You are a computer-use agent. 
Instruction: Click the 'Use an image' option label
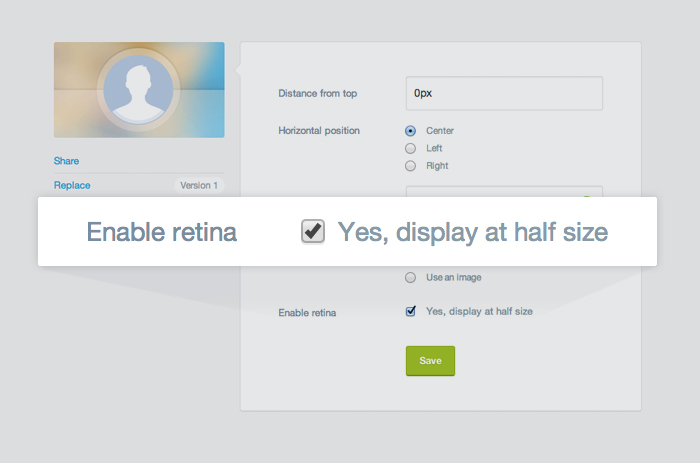454,278
